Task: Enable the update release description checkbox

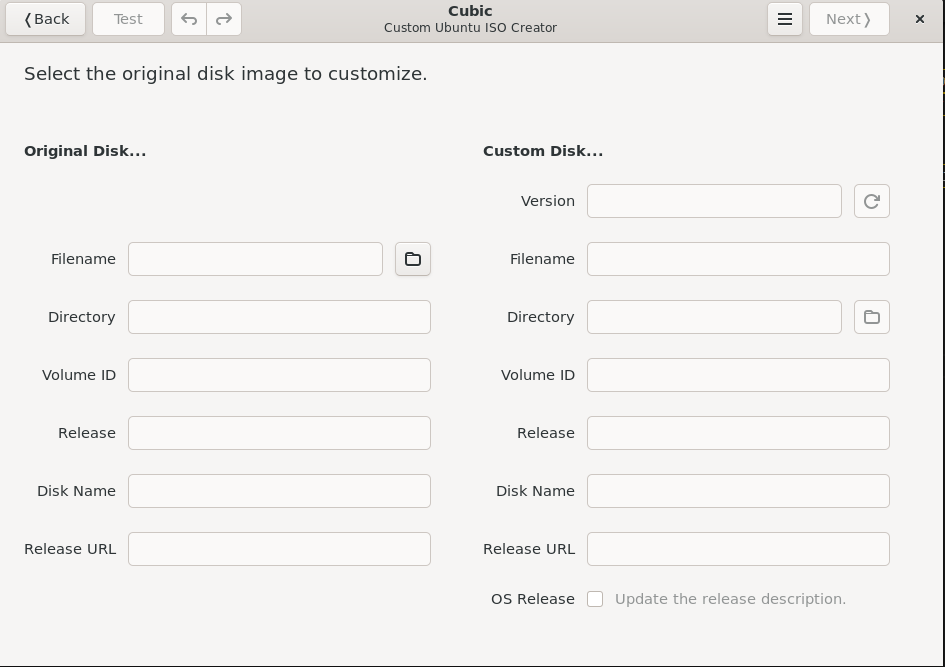Action: point(595,599)
